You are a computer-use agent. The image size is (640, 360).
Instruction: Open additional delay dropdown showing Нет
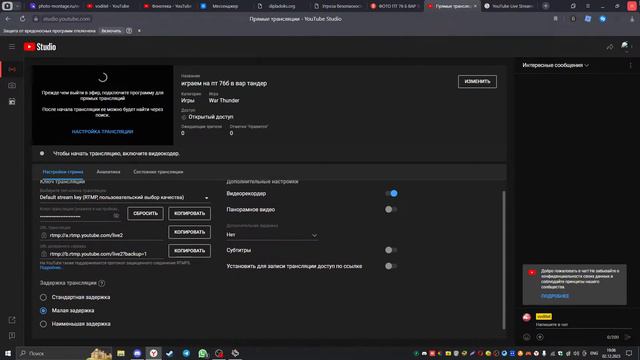pyautogui.click(x=272, y=235)
